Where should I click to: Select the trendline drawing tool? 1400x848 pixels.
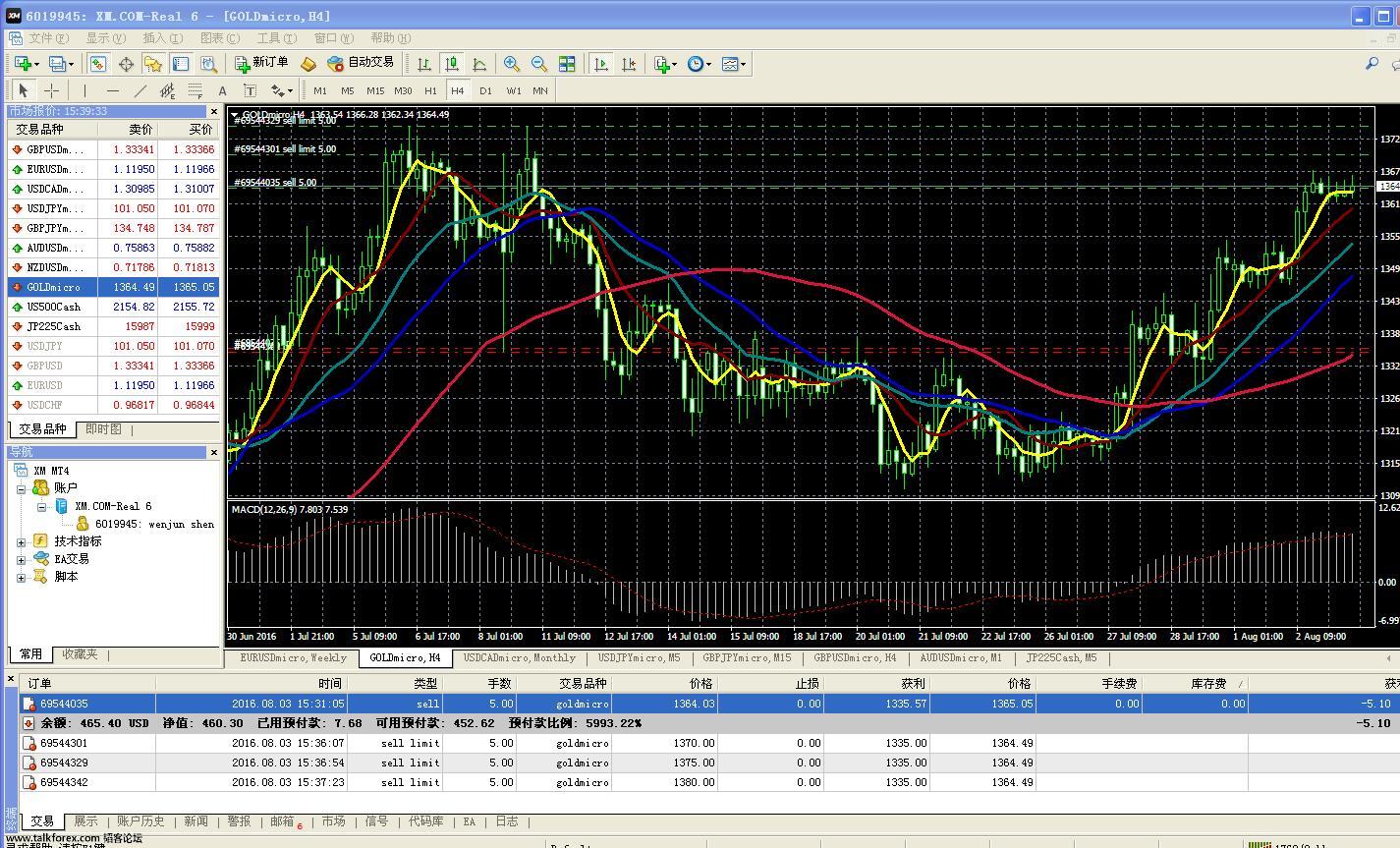coord(140,90)
